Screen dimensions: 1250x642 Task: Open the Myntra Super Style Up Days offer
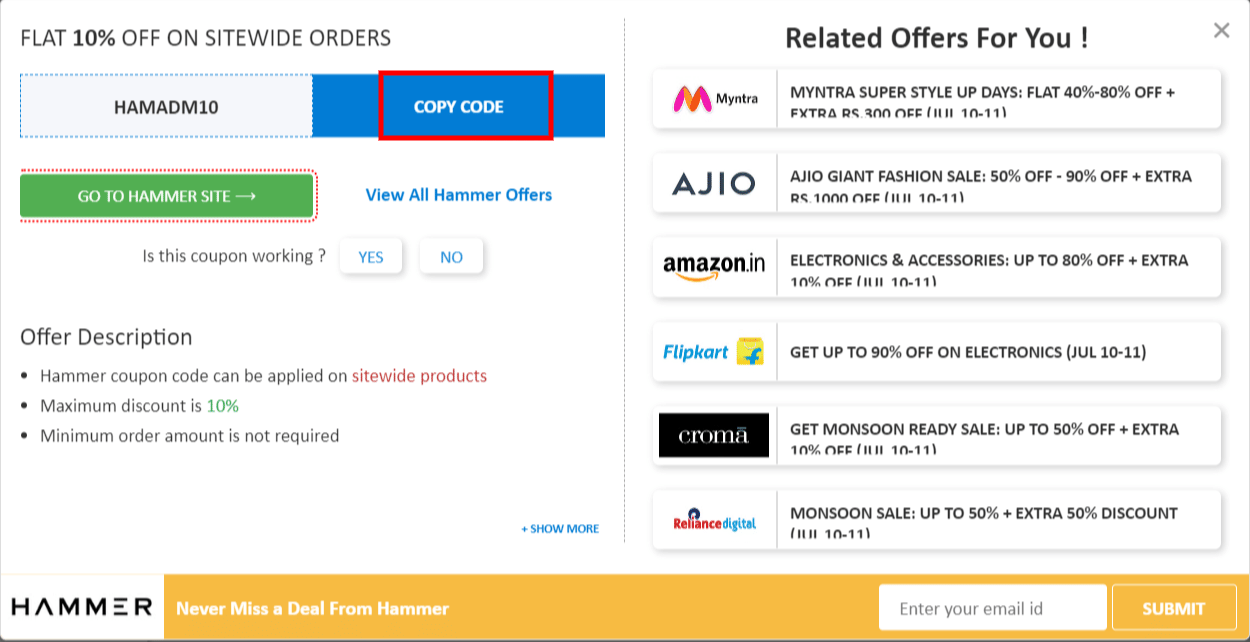tap(990, 98)
